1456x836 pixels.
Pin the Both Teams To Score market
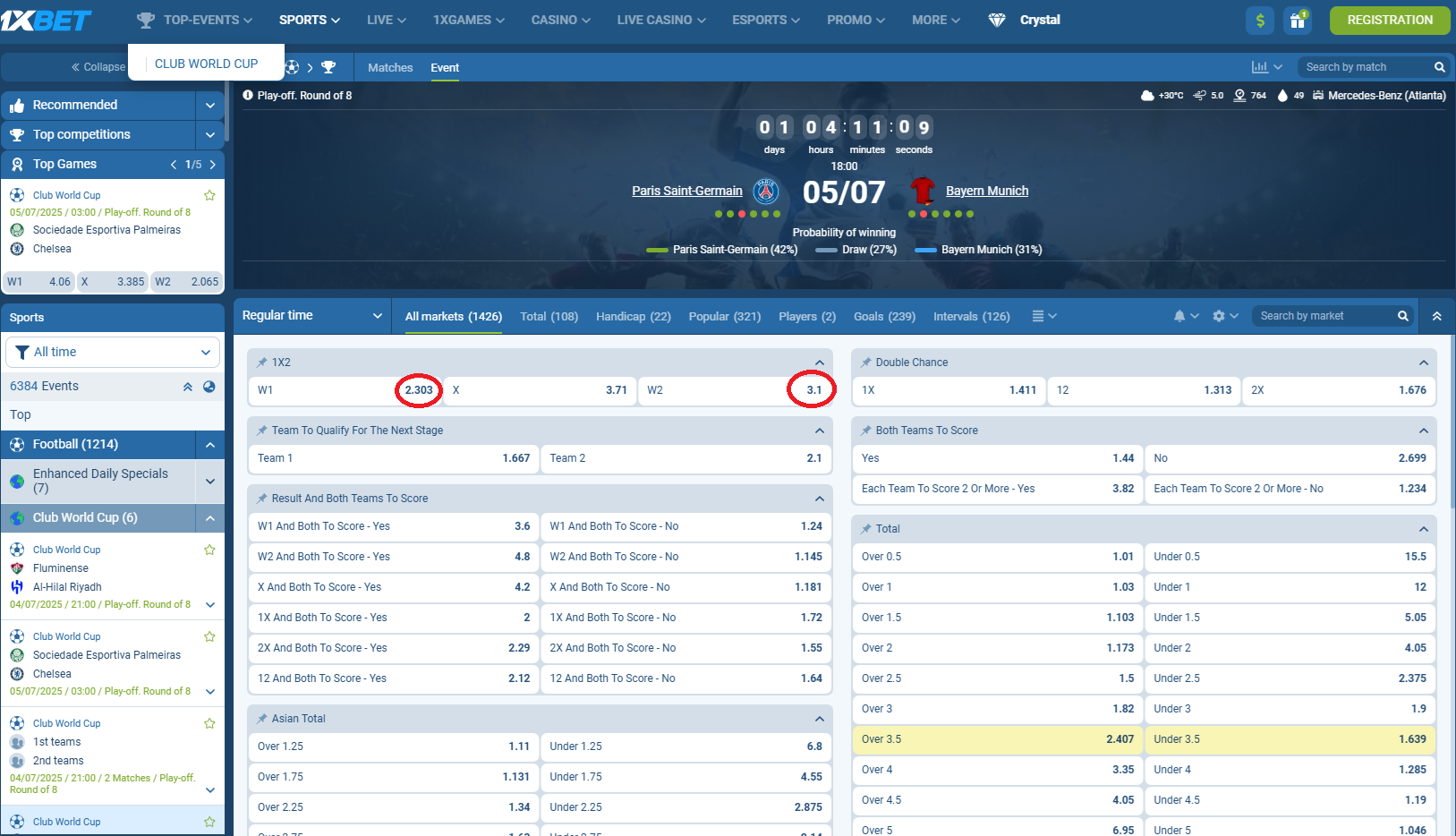[866, 431]
